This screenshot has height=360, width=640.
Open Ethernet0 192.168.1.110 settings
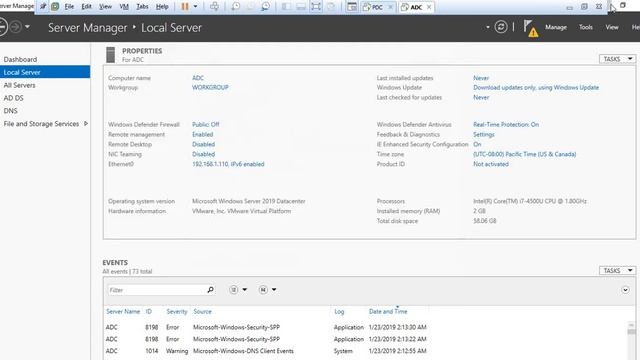(228, 164)
